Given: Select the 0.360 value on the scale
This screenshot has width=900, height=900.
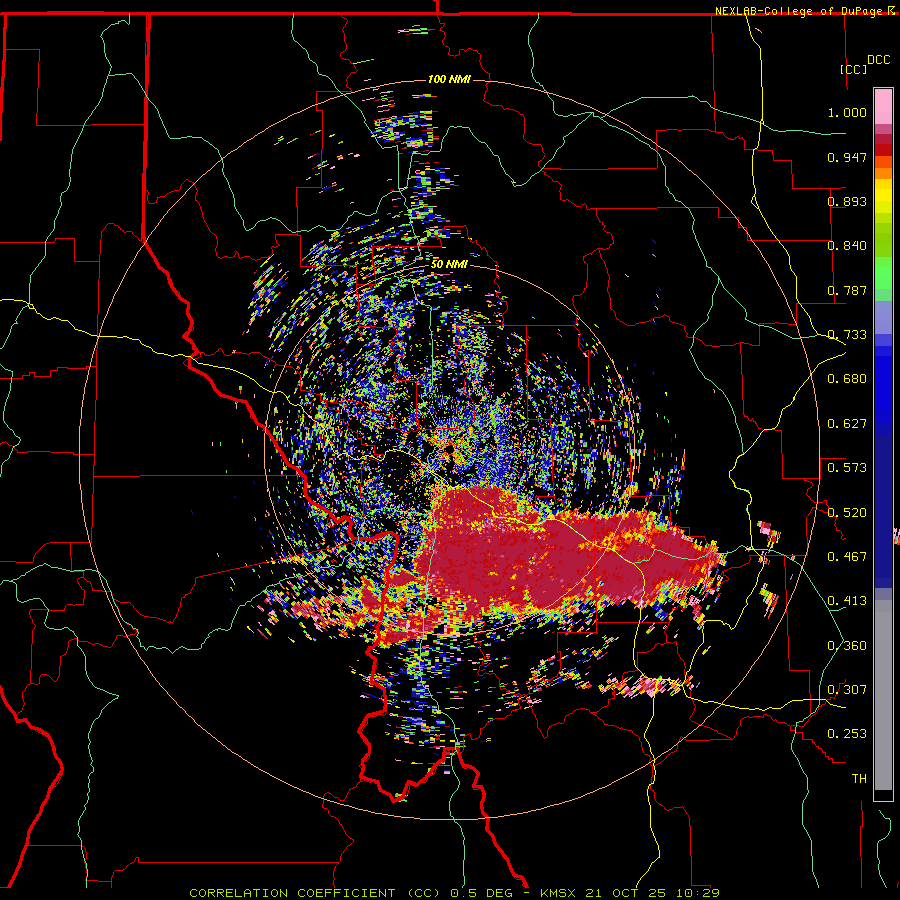Looking at the screenshot, I should pos(847,646).
